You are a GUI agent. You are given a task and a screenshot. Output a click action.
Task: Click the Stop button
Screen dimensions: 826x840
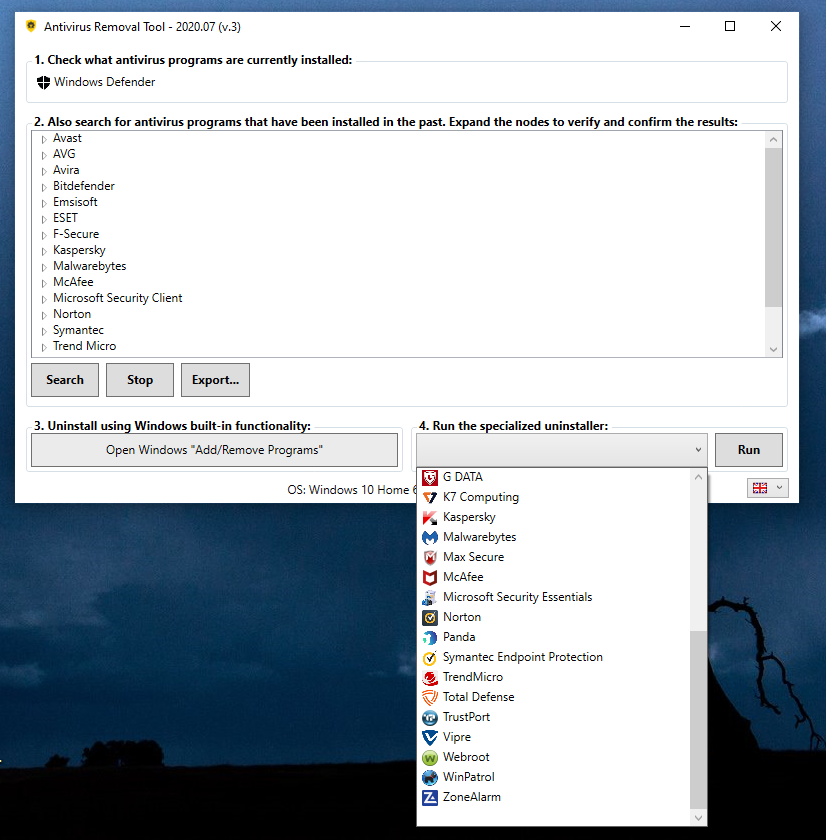click(140, 380)
